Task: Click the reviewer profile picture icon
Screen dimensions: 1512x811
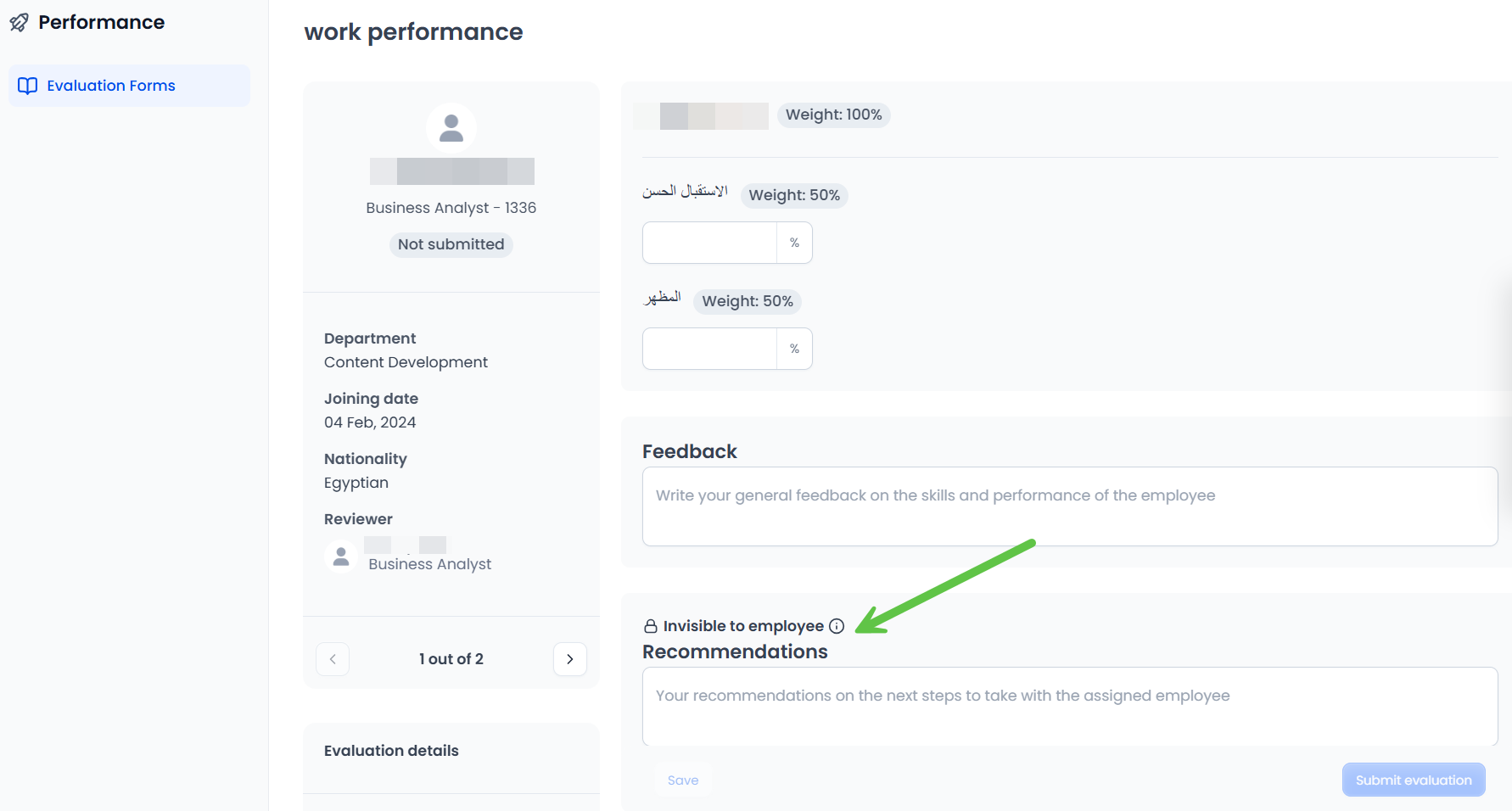Action: [340, 556]
